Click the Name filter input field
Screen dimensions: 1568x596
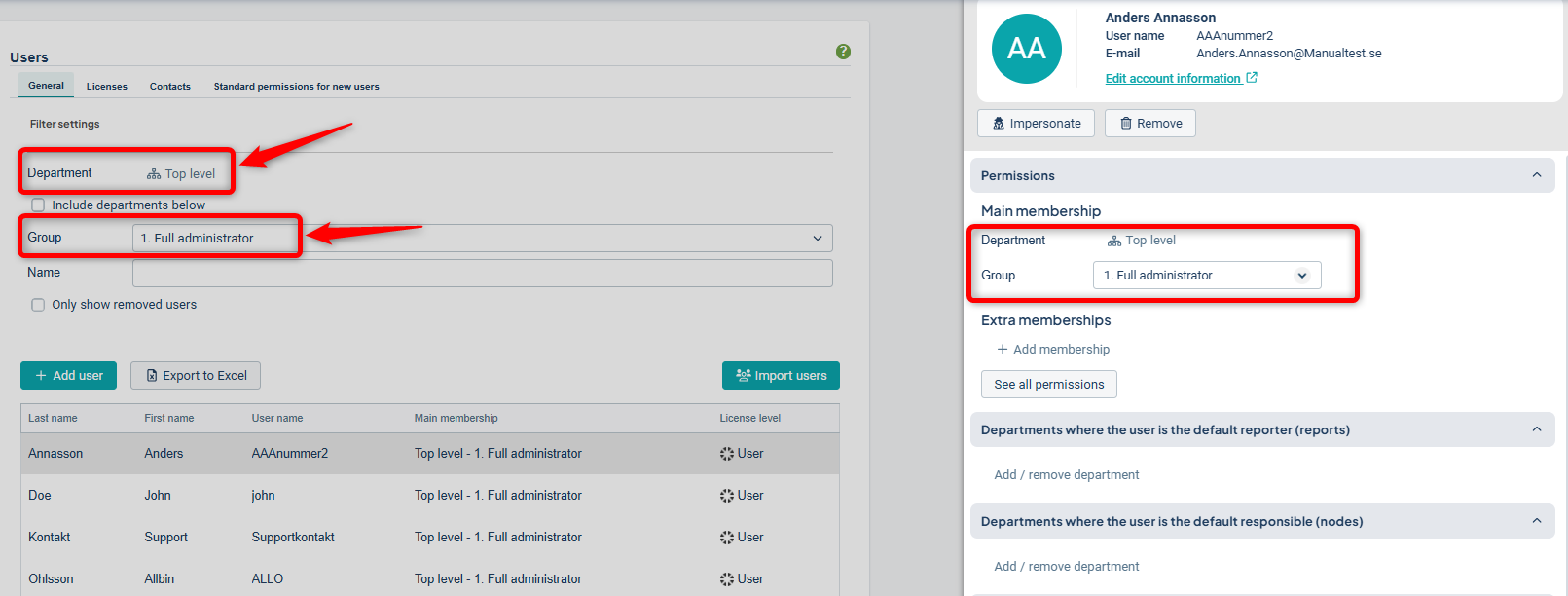[x=482, y=274]
